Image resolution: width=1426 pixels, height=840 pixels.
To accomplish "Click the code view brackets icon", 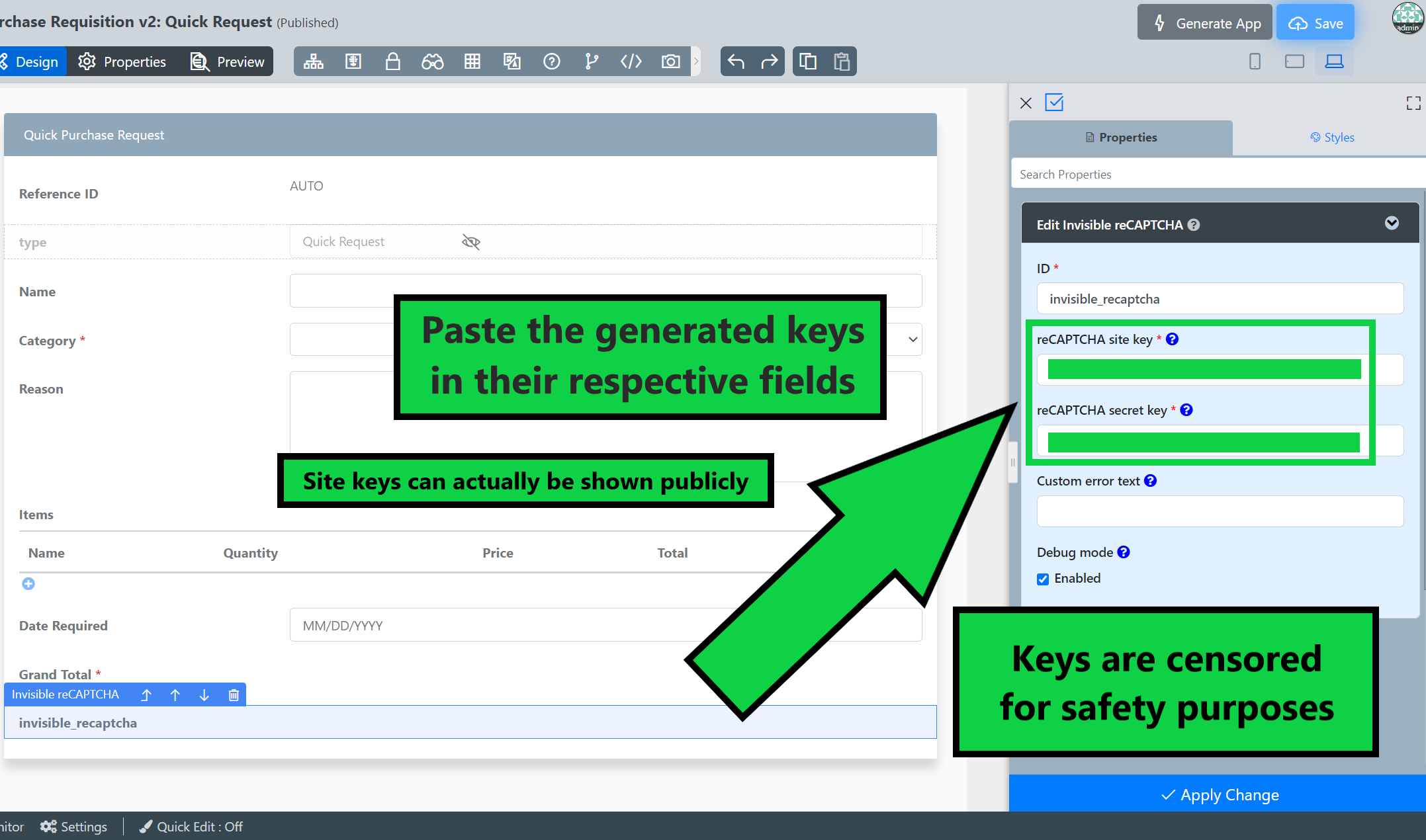I will coord(631,62).
